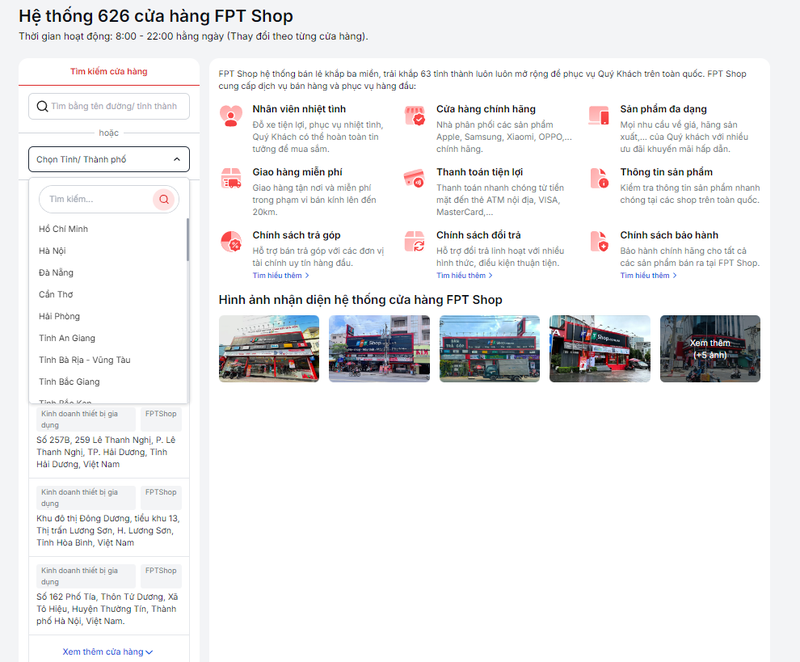Click Hình ảnh nhận diện hệ thống heading
Image resolution: width=800 pixels, height=662 pixels.
[360, 300]
